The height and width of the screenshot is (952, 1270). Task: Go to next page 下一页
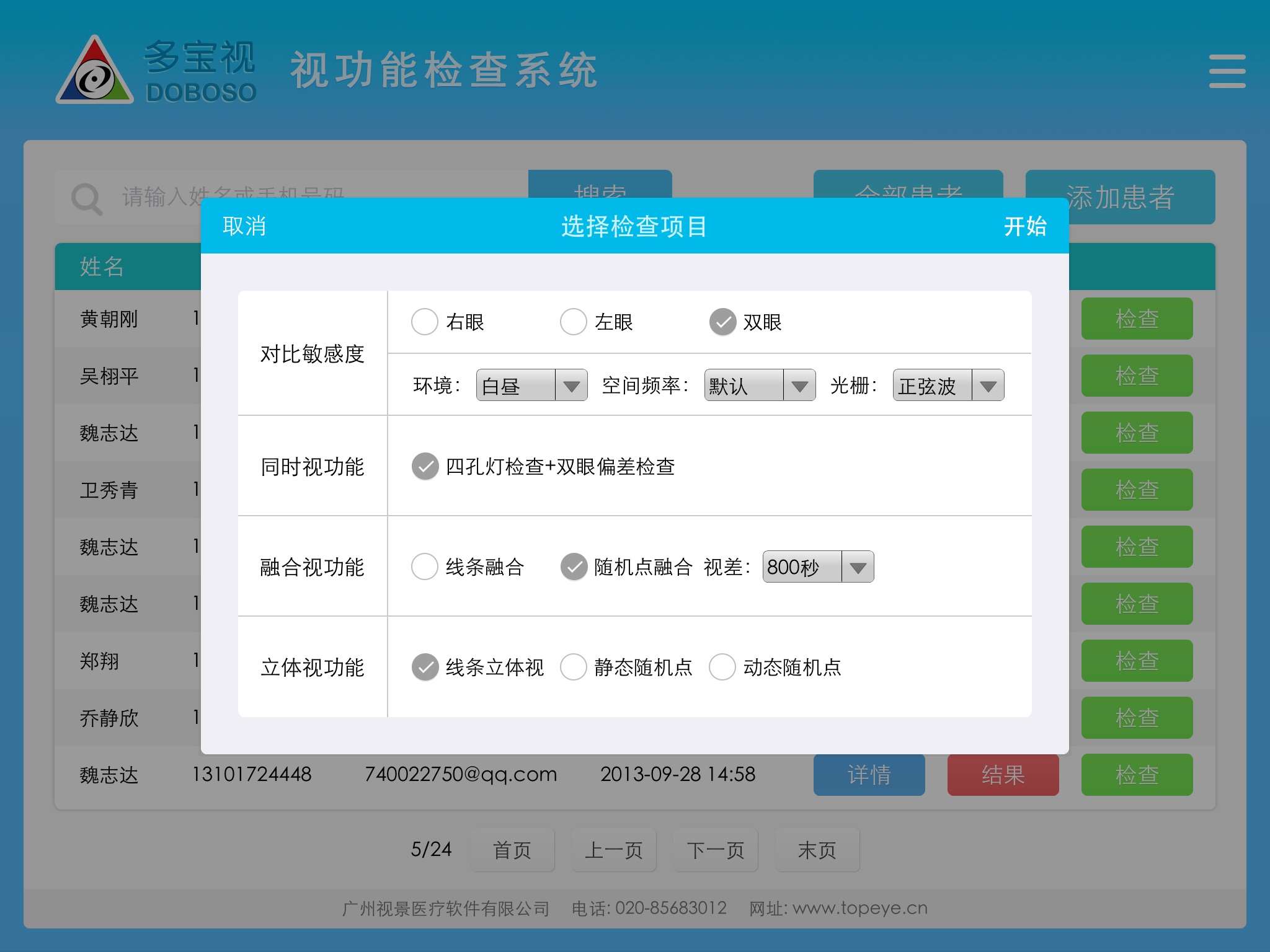[716, 850]
